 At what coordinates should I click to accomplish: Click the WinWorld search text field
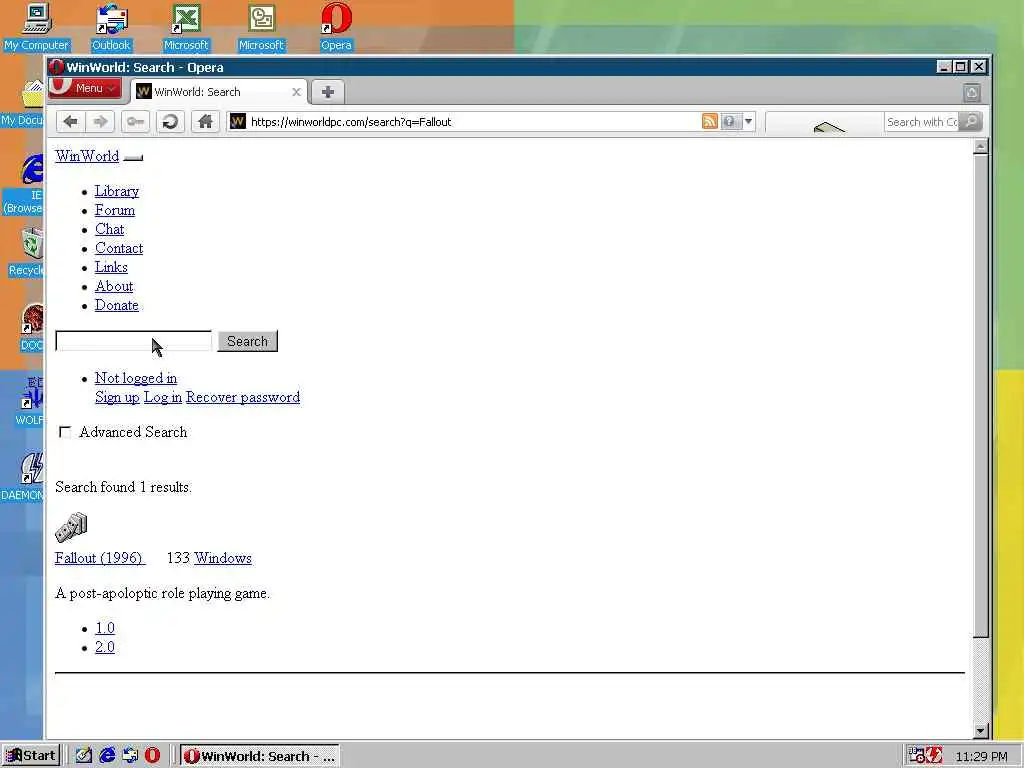tap(134, 341)
